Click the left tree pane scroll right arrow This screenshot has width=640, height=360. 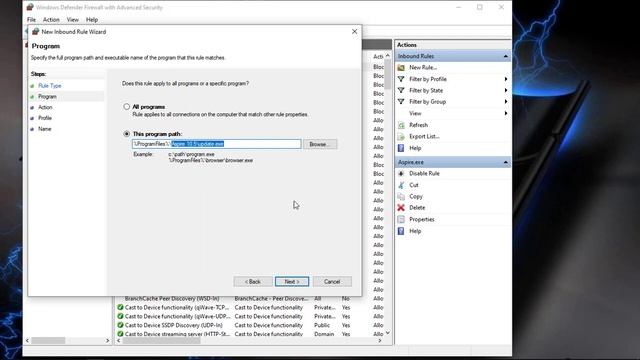coord(107,340)
